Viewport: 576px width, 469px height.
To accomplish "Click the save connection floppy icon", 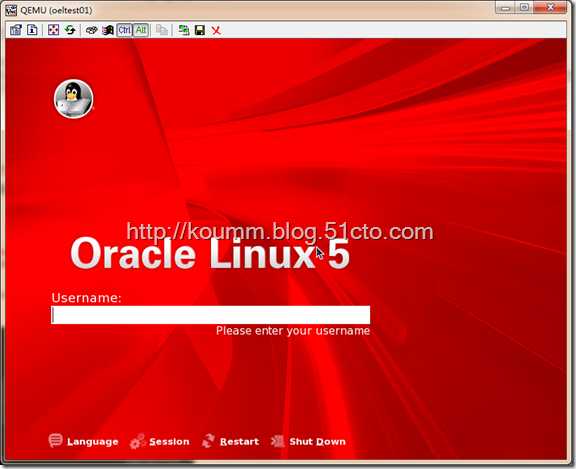I will point(200,30).
